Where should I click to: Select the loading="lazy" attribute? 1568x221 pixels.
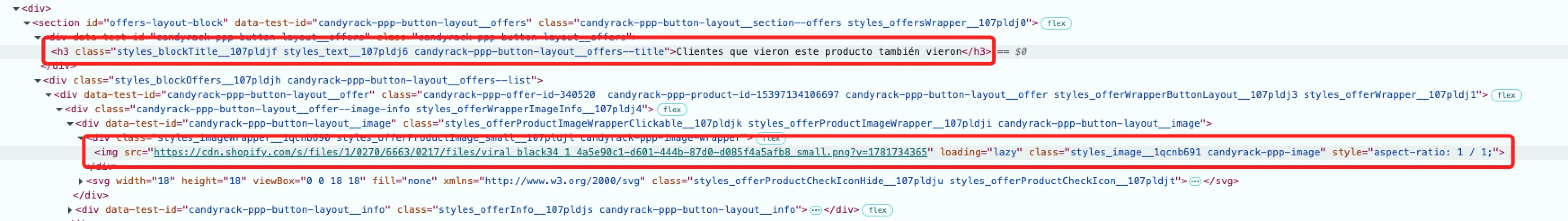(x=981, y=152)
